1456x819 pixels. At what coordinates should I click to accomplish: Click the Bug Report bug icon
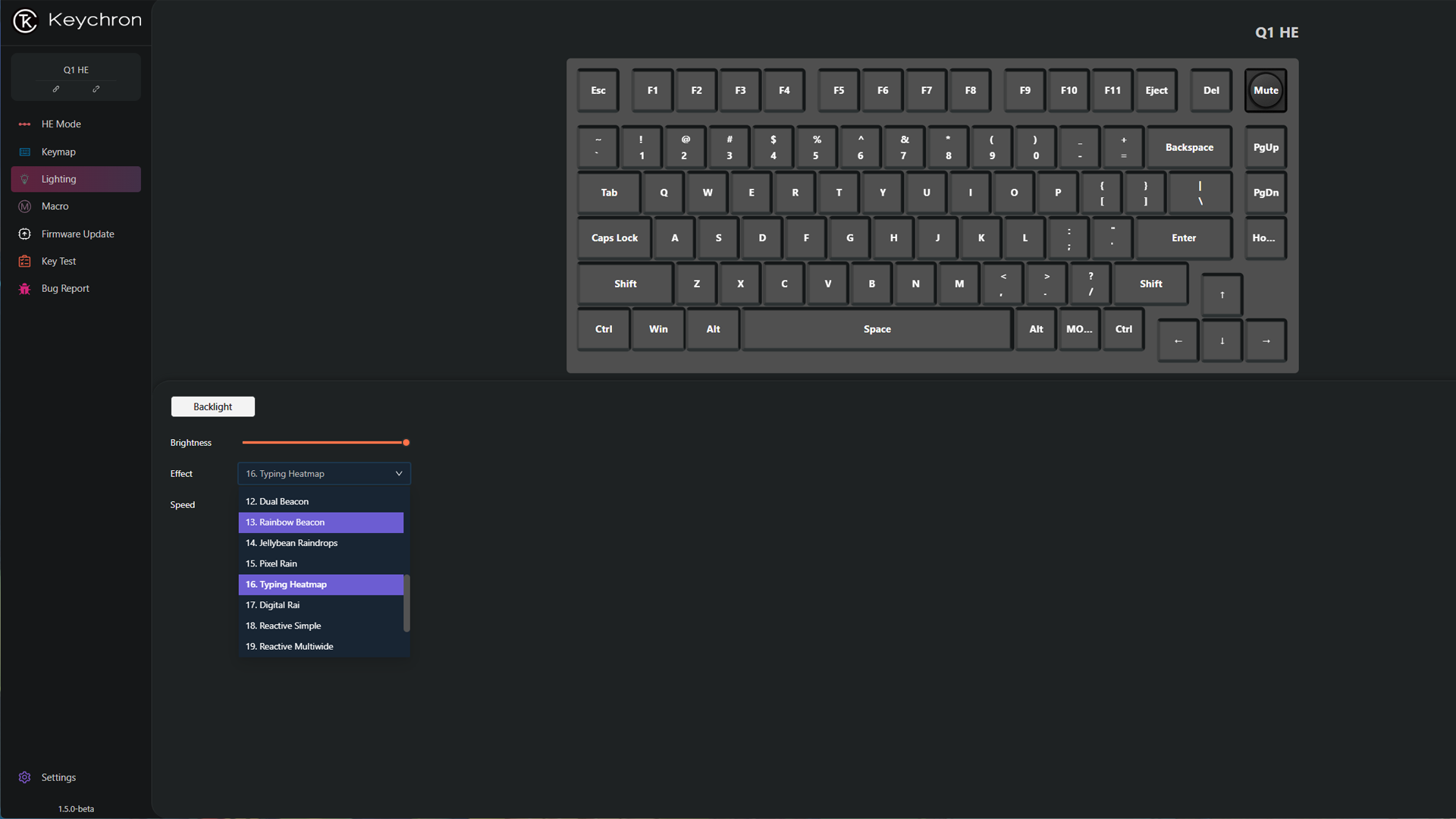coord(24,289)
